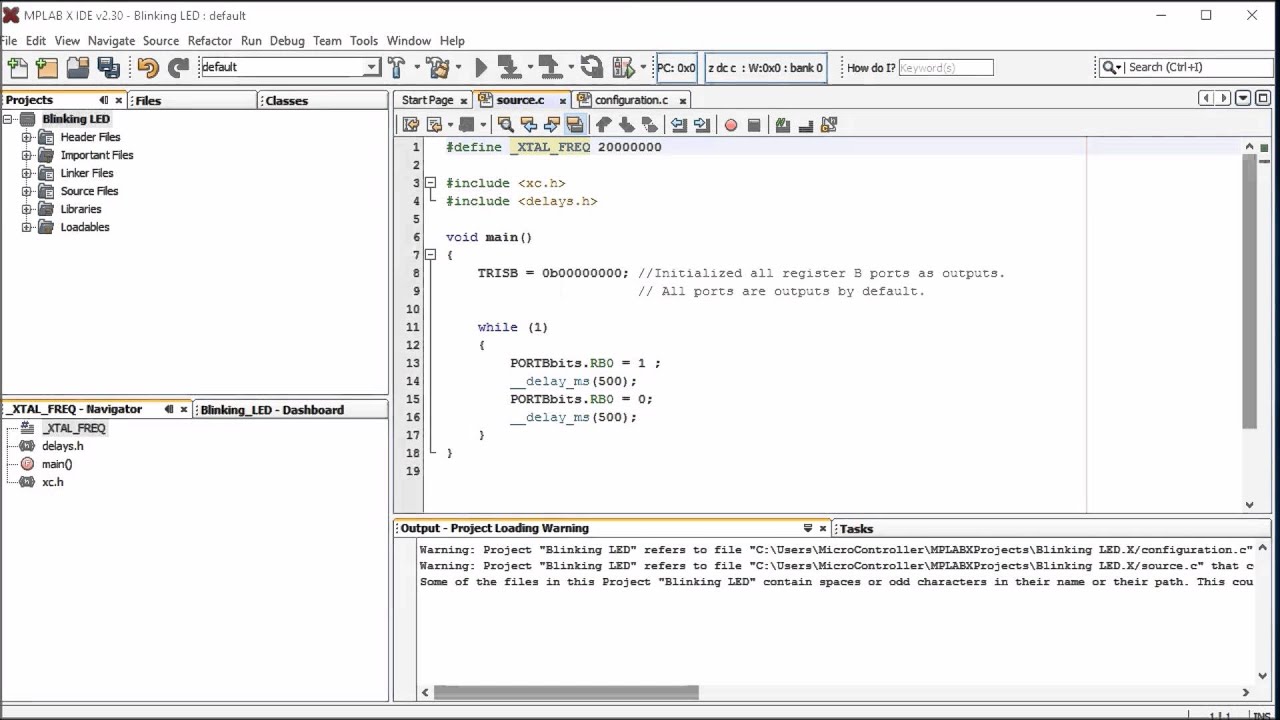Screen dimensions: 1280x720
Task: Open the Window menu
Action: click(x=409, y=41)
